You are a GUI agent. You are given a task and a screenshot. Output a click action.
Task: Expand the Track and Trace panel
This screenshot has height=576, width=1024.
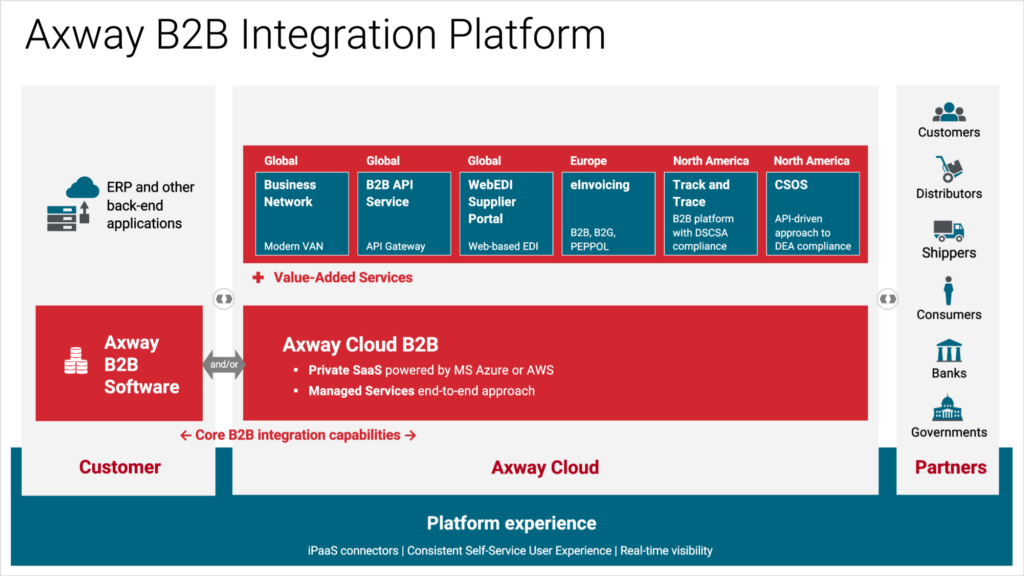pos(710,213)
